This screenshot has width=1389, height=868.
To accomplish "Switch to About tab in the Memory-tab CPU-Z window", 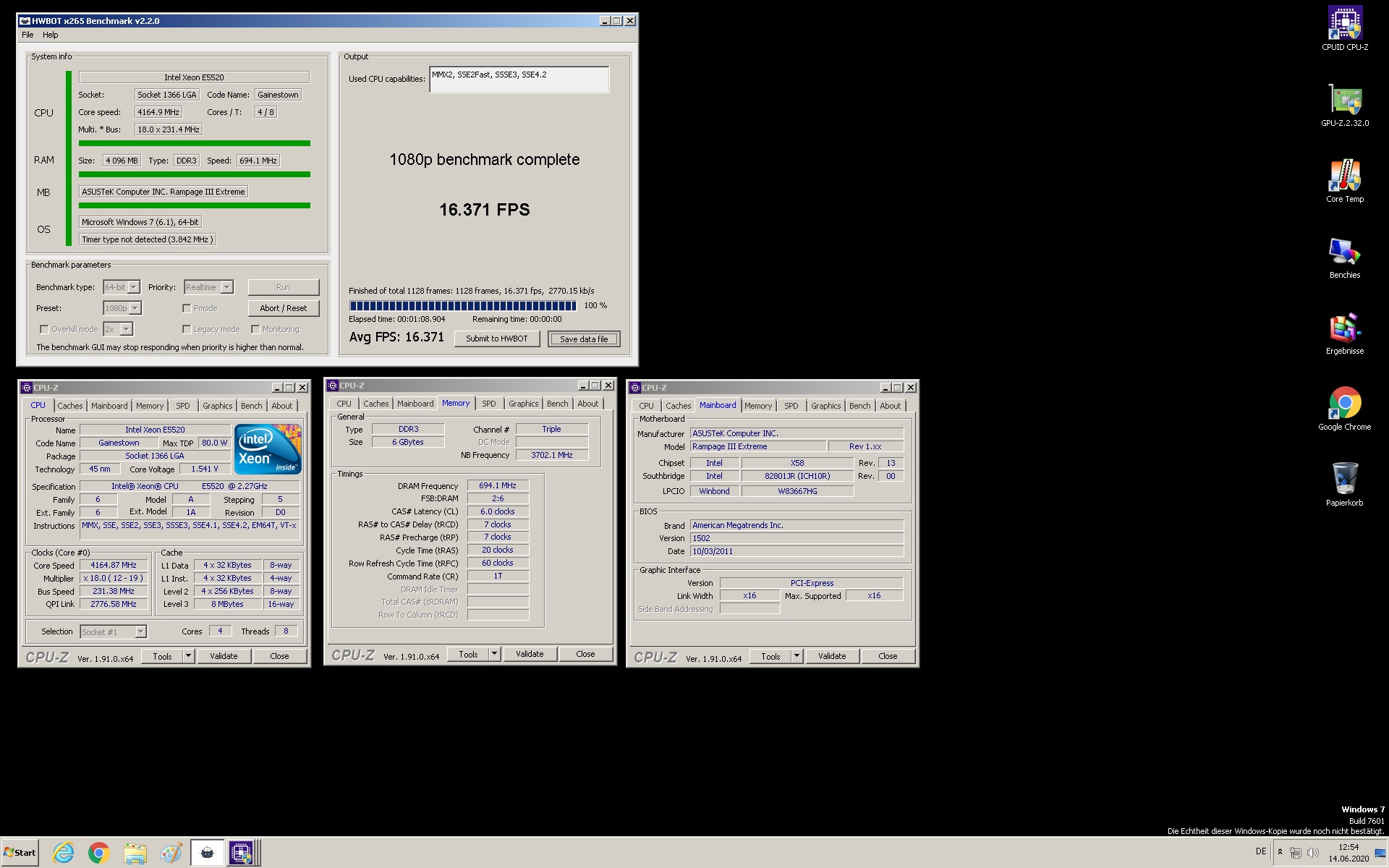I will [x=588, y=404].
